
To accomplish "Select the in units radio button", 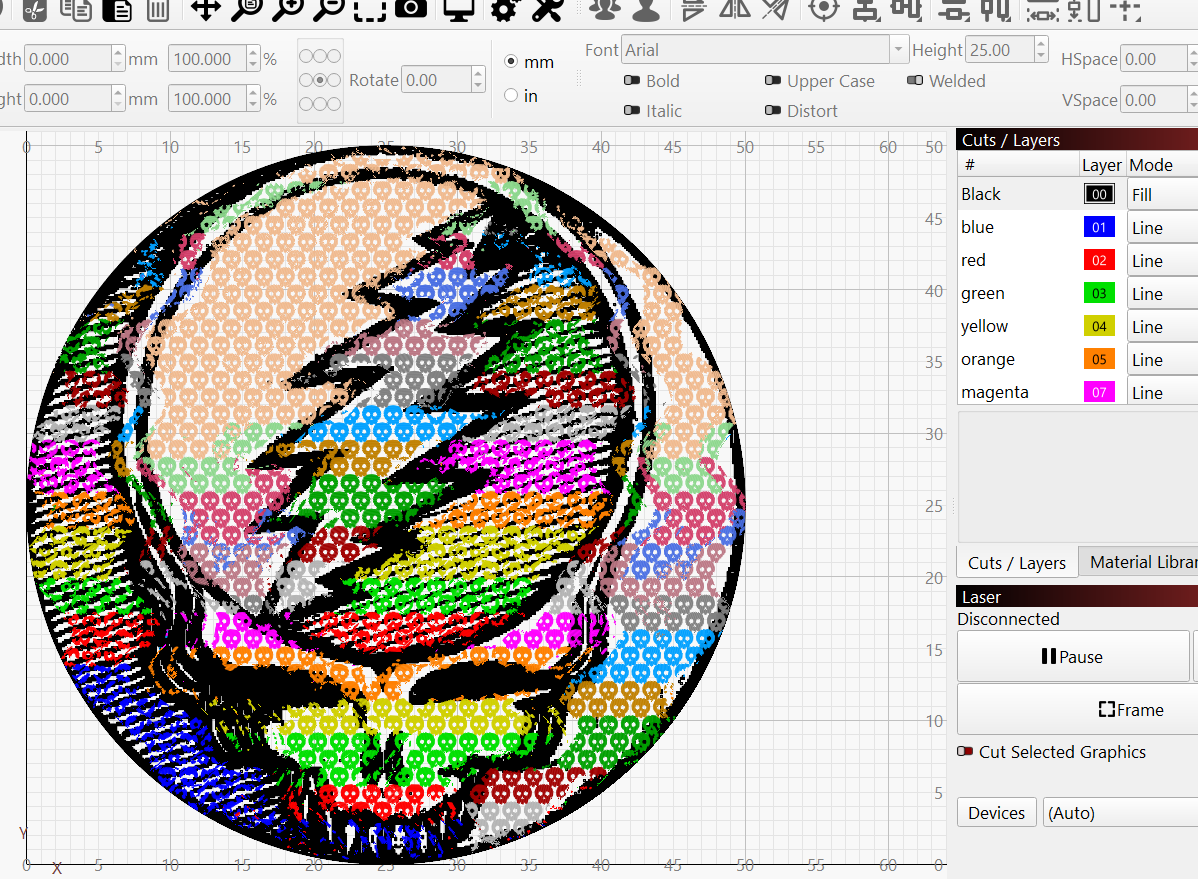I will tap(511, 95).
